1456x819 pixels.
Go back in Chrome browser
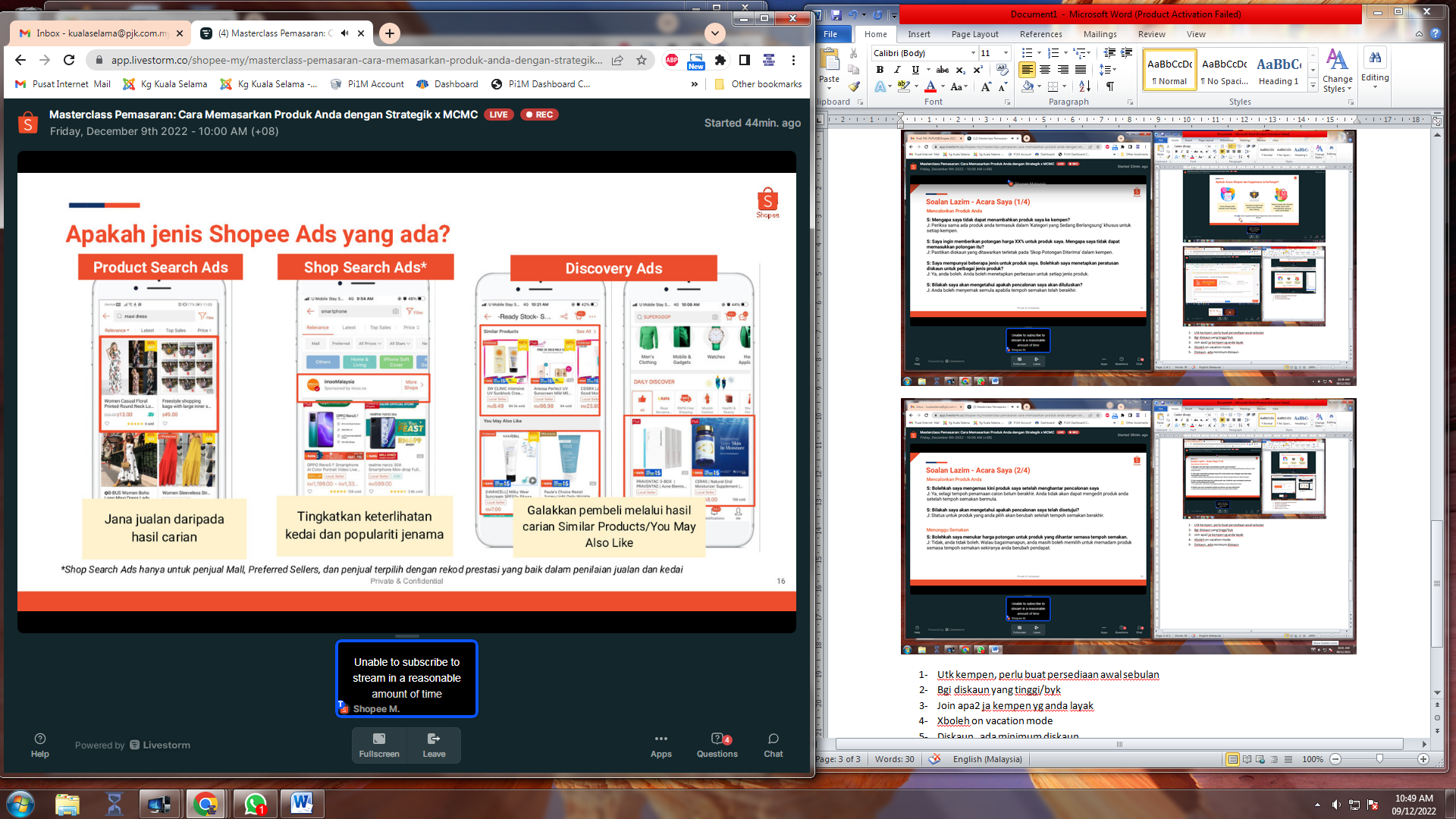20,60
